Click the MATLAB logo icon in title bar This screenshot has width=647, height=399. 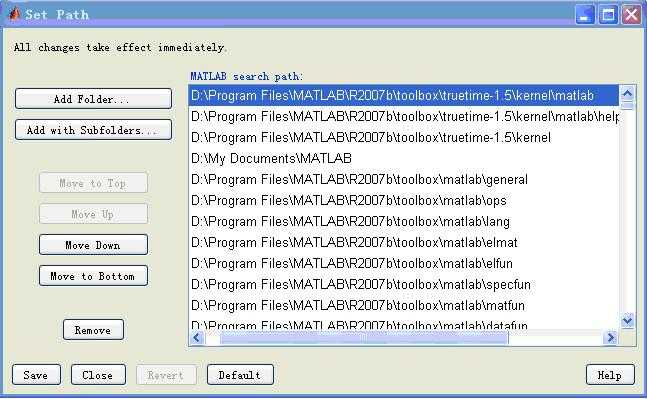pos(14,14)
